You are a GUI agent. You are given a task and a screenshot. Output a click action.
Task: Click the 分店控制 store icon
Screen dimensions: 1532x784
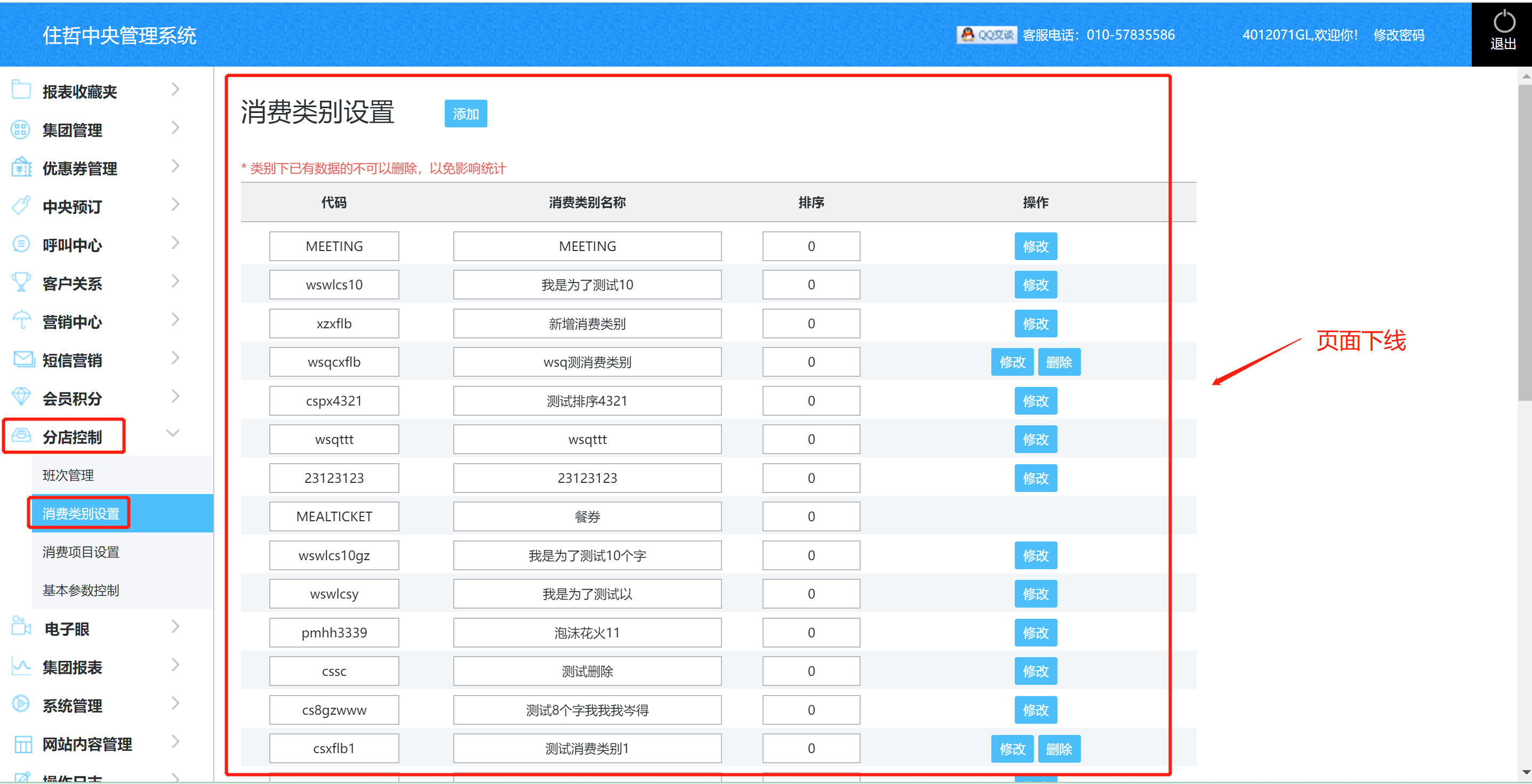21,435
